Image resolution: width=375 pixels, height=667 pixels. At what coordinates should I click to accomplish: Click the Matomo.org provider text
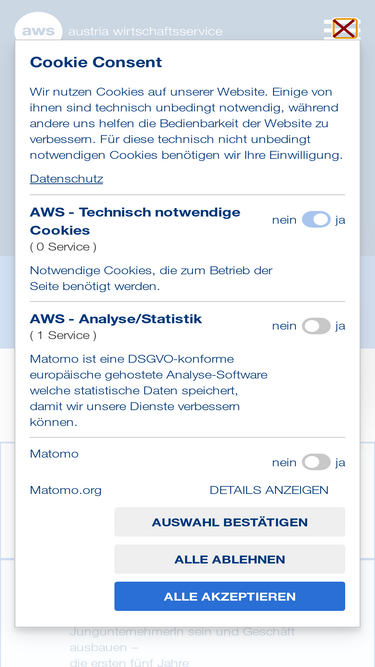[x=66, y=490]
